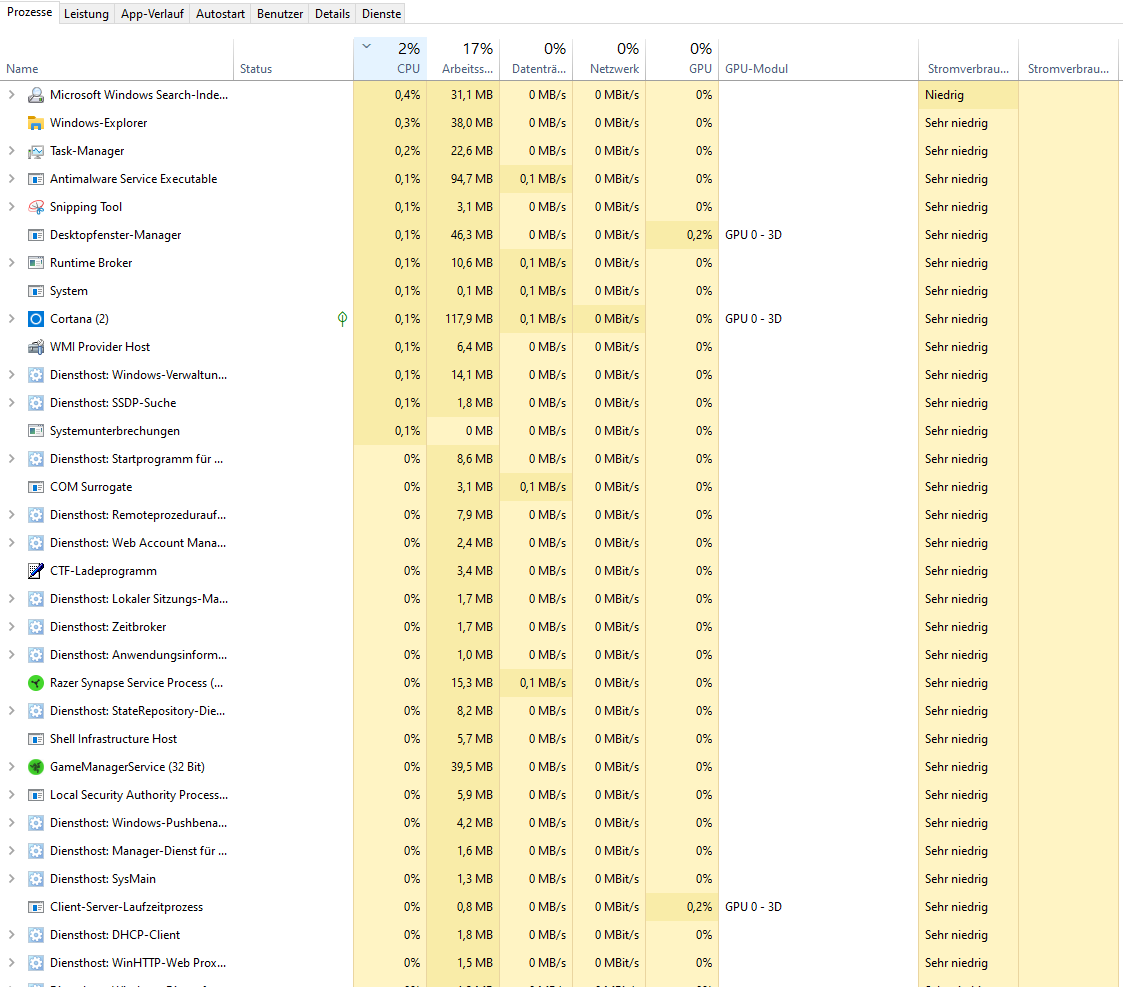Click the Microsoft Windows Search-Indexer process icon
1123x987 pixels.
[36, 95]
